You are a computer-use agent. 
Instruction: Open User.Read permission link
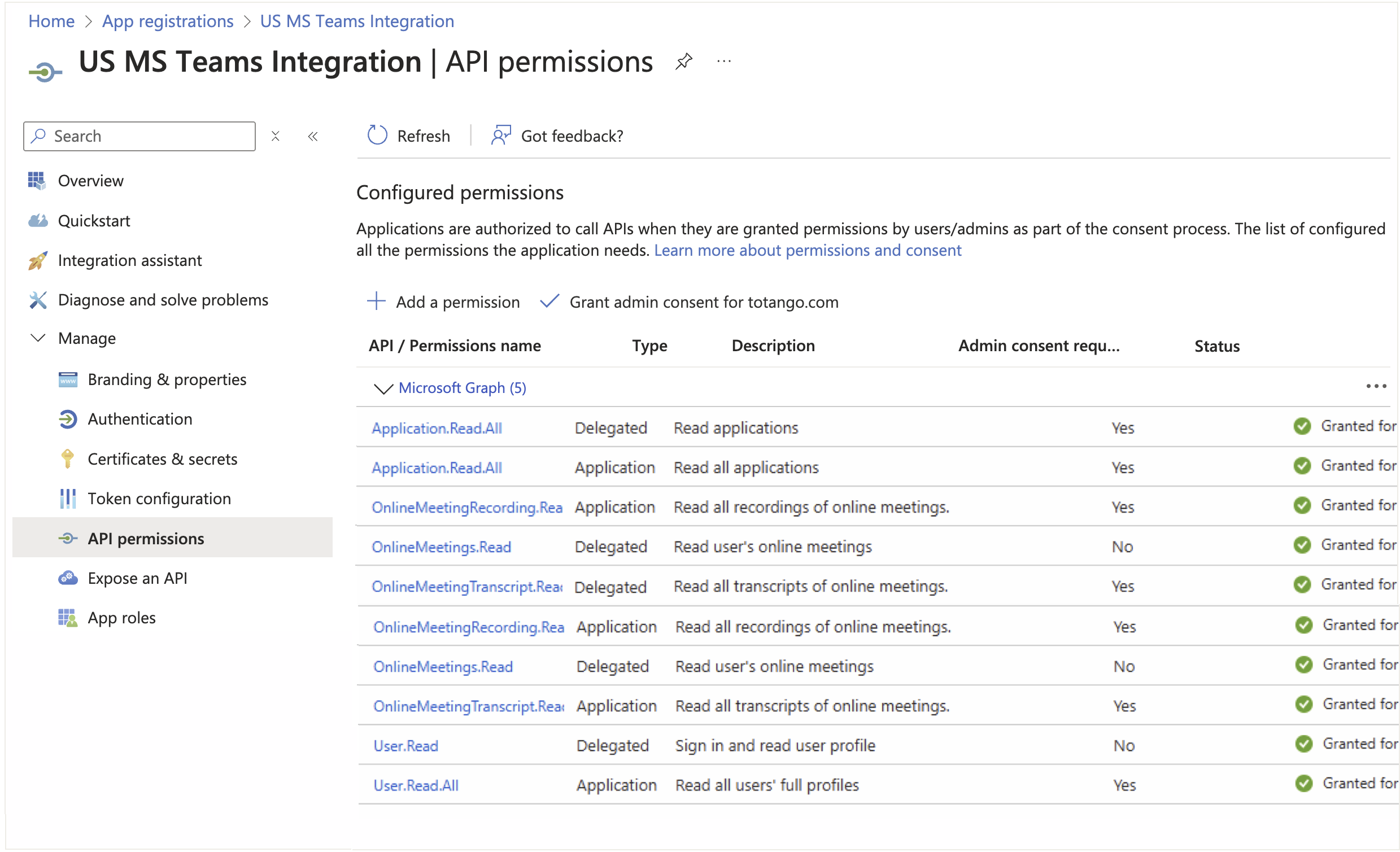point(405,746)
